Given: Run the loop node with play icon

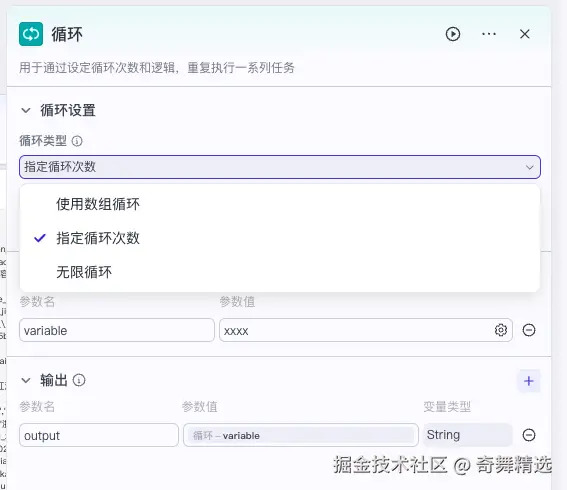Looking at the screenshot, I should (453, 34).
